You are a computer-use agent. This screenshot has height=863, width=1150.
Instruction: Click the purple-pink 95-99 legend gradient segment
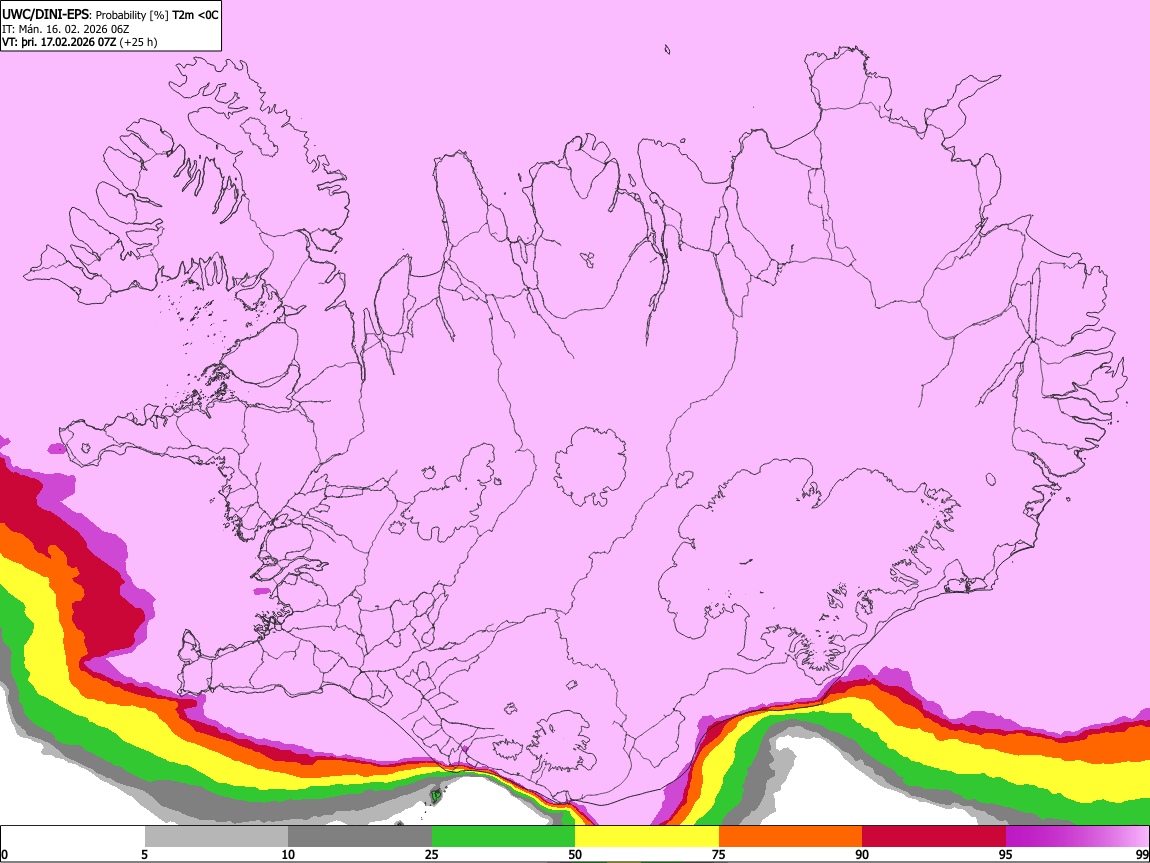coord(1077,837)
